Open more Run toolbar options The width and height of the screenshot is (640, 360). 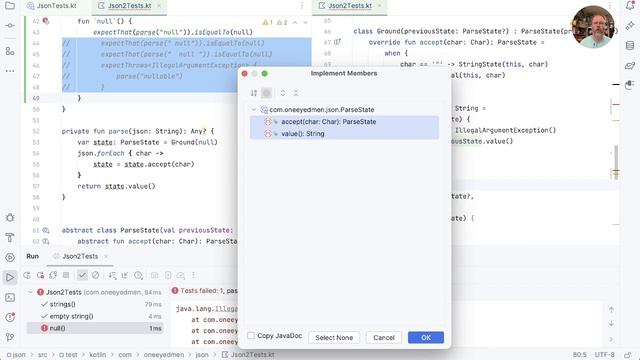194,276
